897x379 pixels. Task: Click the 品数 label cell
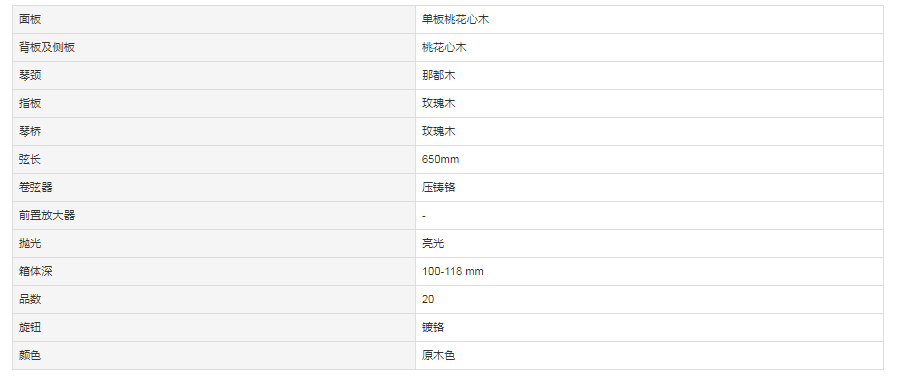[214, 300]
